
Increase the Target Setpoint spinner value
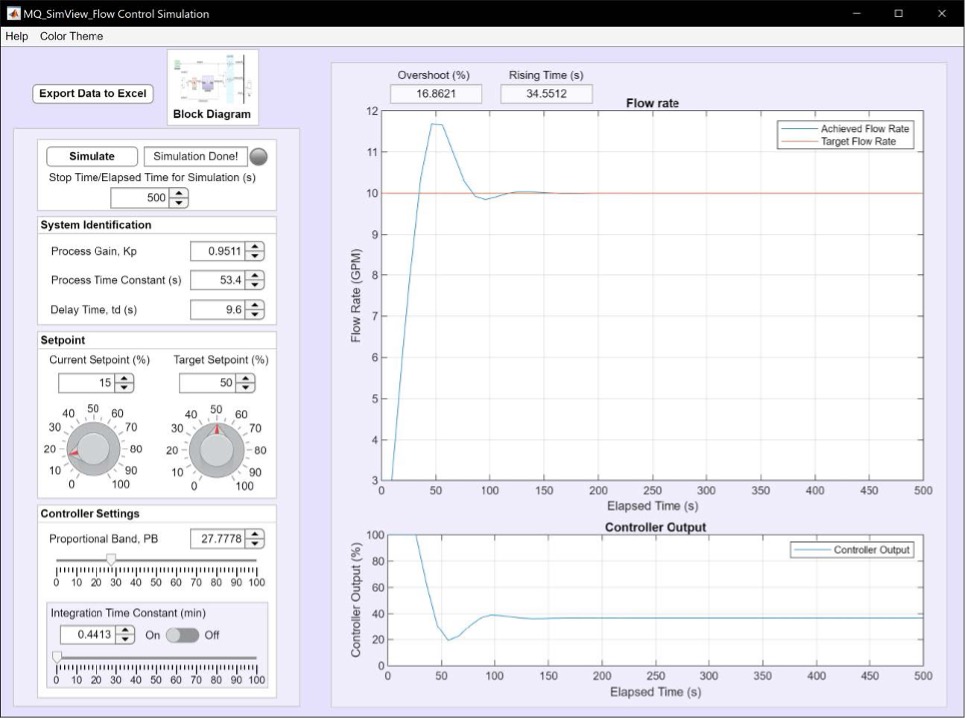tap(245, 378)
